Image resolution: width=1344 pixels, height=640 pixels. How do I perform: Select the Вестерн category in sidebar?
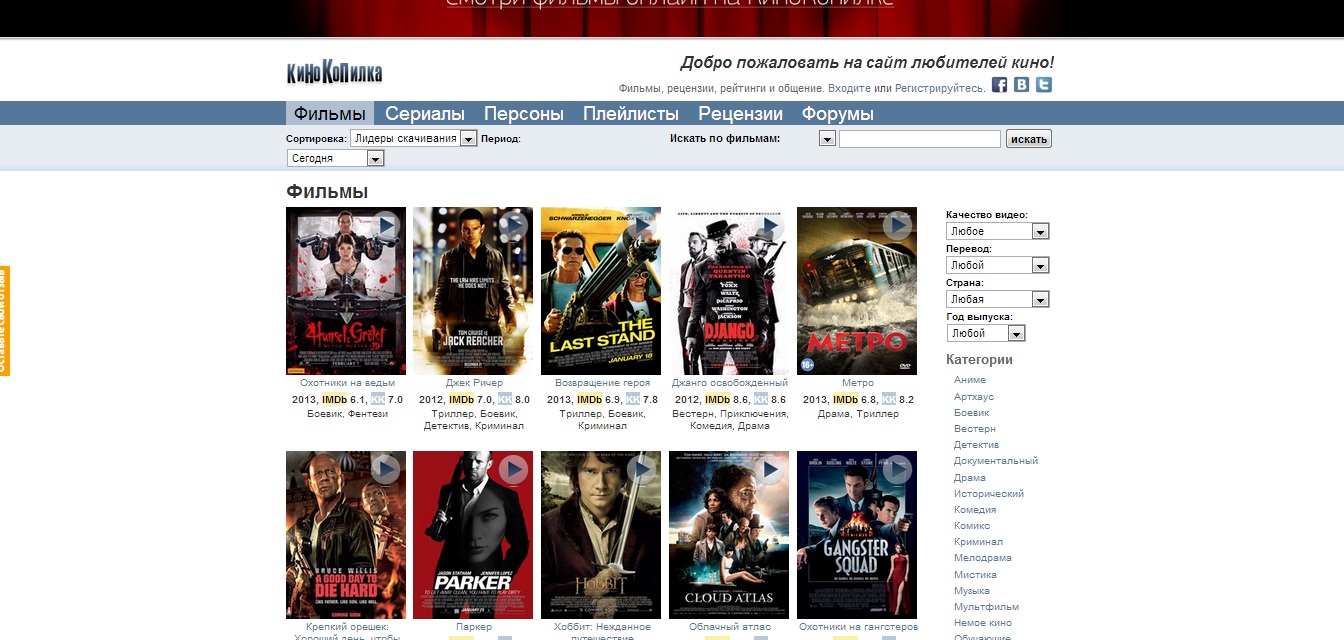pyautogui.click(x=975, y=429)
